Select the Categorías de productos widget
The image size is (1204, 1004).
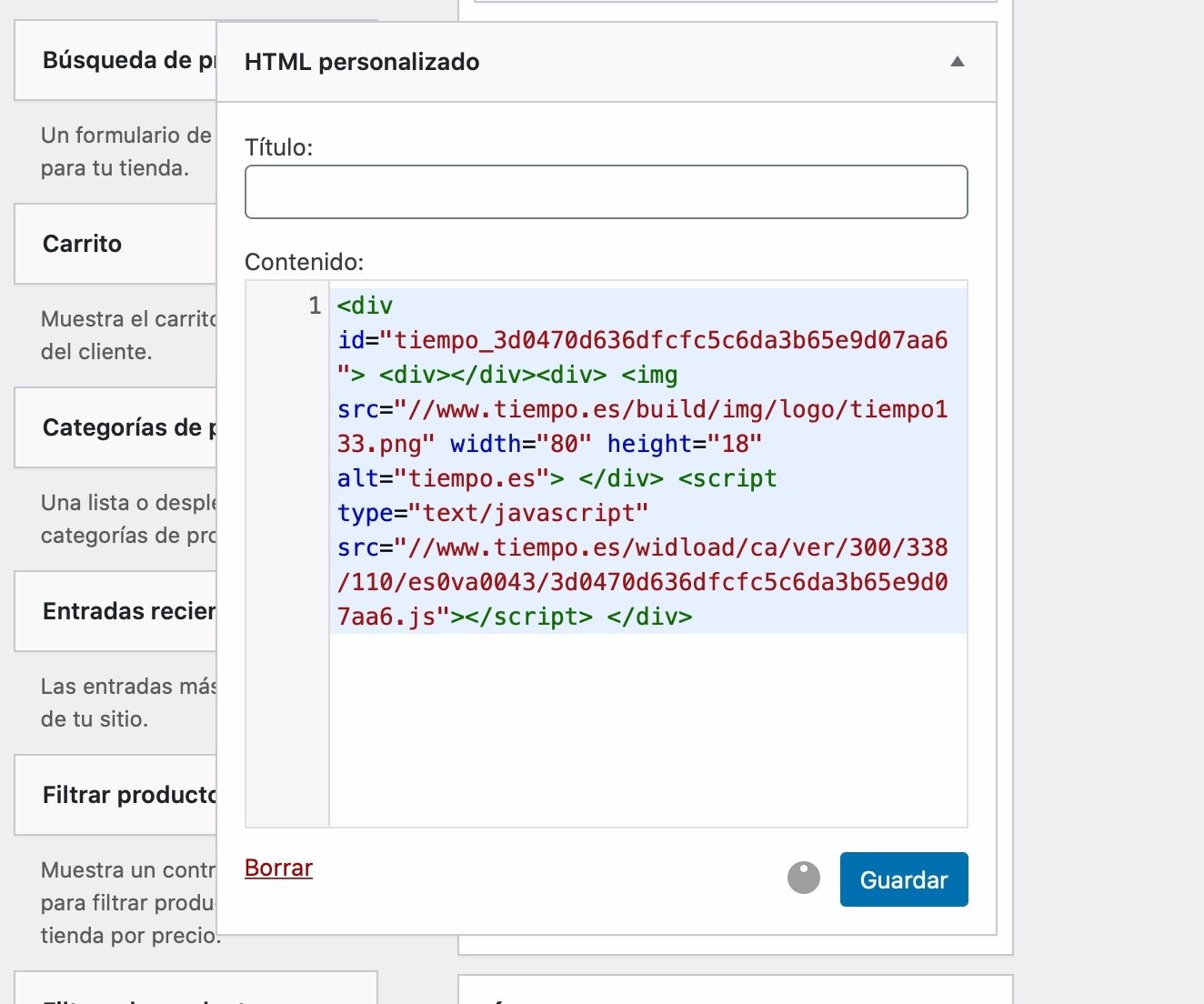115,427
